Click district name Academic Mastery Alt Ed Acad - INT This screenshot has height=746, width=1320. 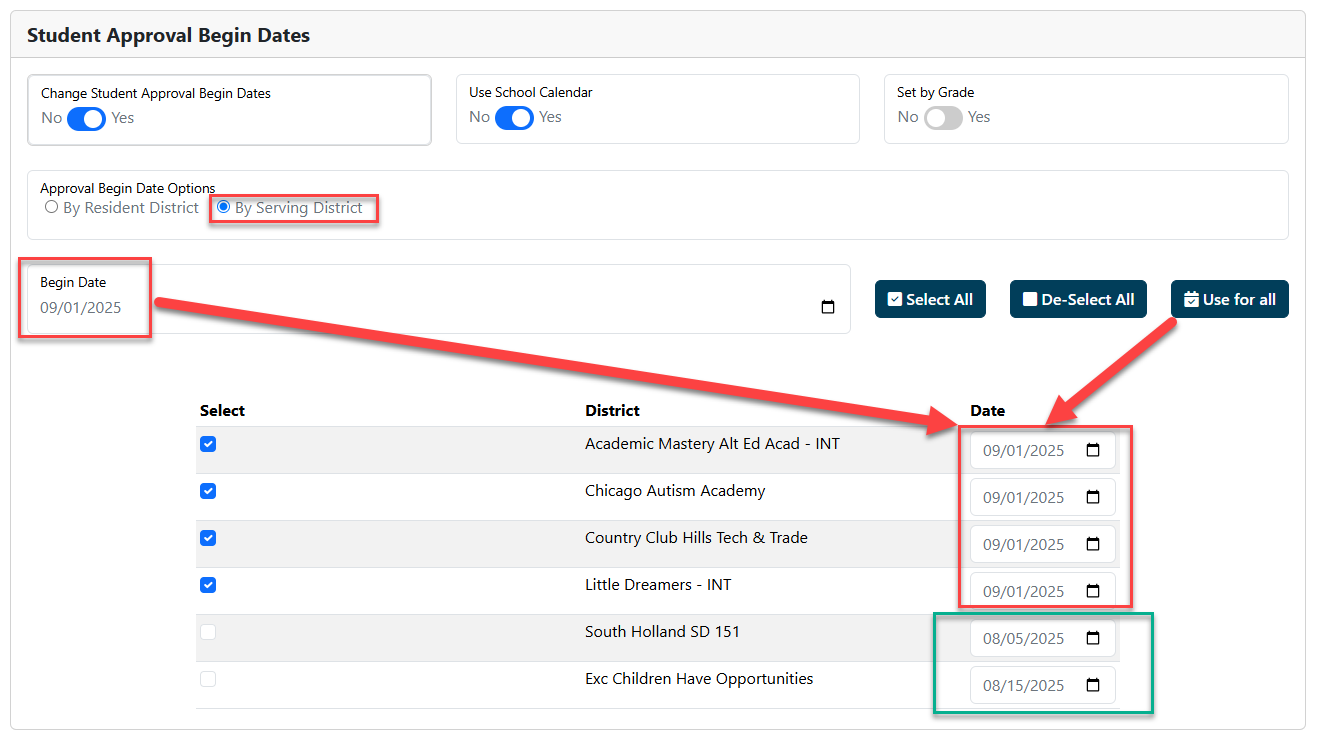pos(712,444)
